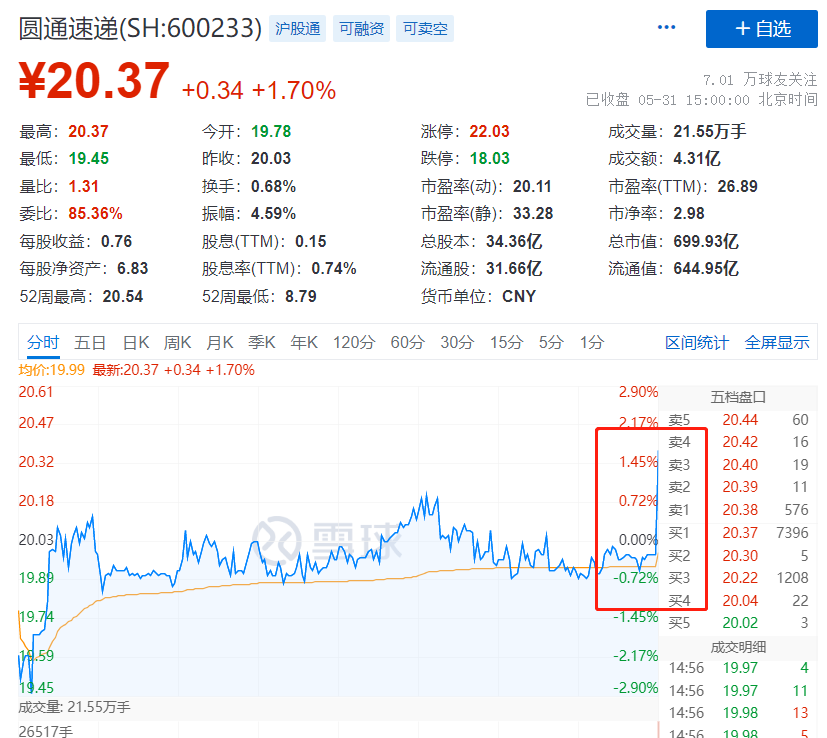Screen dimensions: 827x738
Task: Click the 最高 value 20.37
Action: click(x=88, y=131)
